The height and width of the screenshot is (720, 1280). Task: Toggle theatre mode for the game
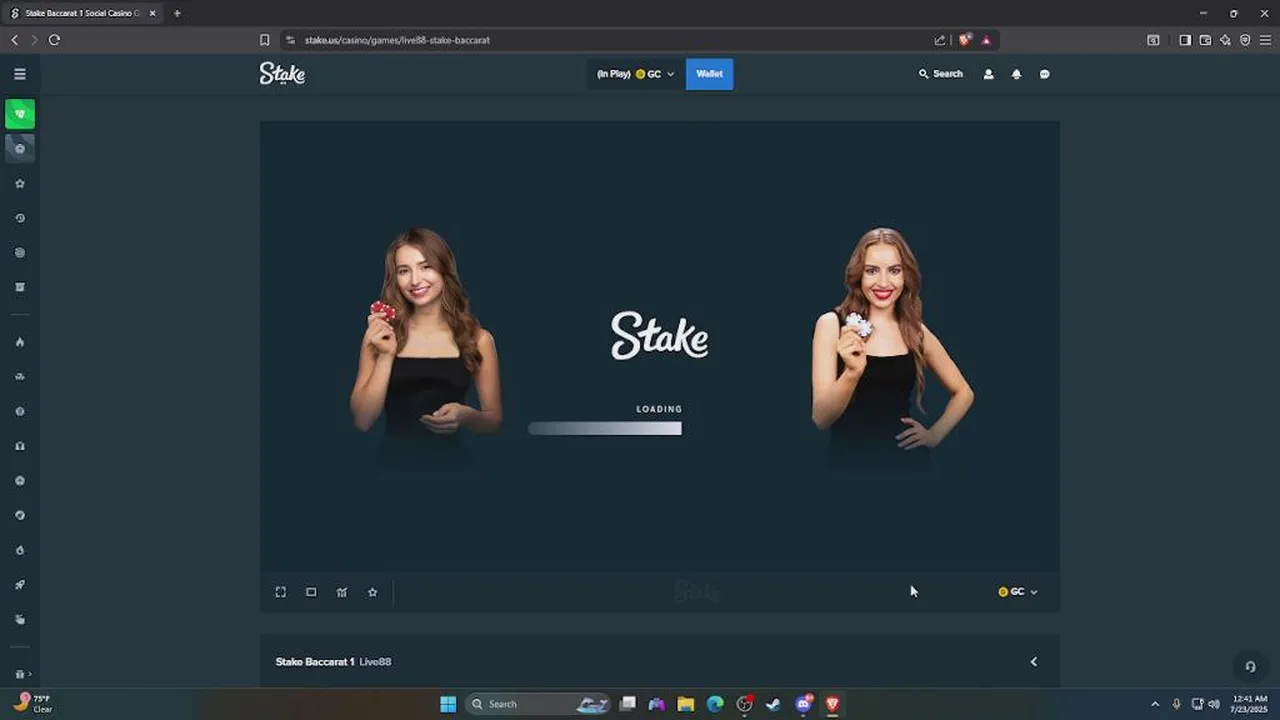coord(311,592)
